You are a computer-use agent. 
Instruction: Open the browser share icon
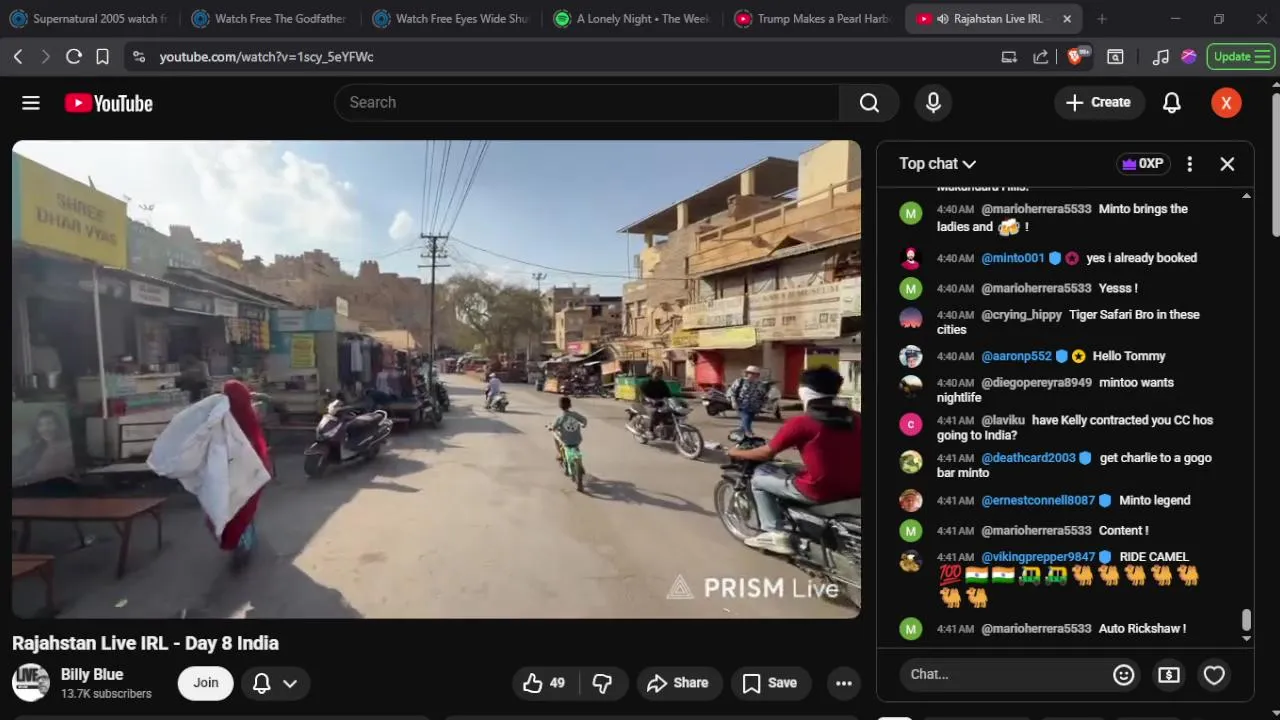point(1040,57)
